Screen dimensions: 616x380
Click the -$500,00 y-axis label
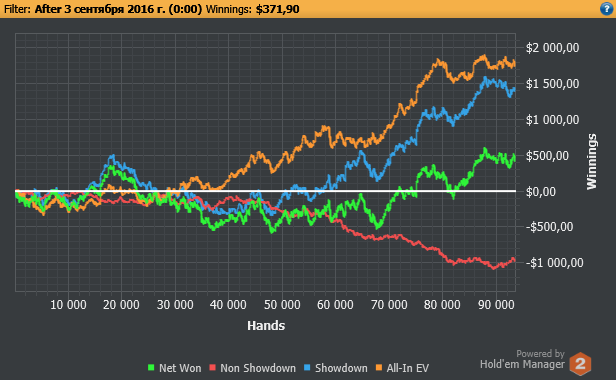coord(549,227)
